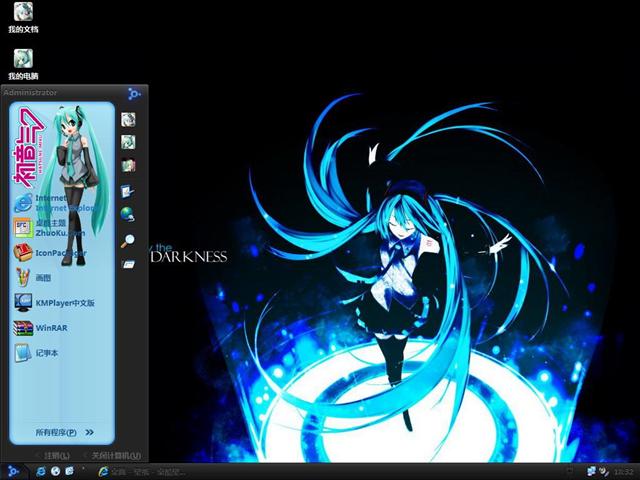The image size is (640, 480).
Task: Launch KMPlayer中文版 from the start menu
Action: [55, 302]
